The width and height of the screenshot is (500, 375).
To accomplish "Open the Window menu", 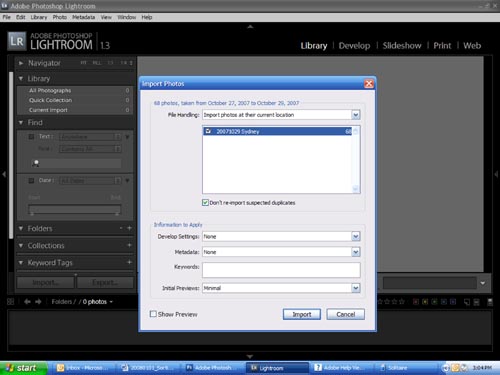I will (127, 17).
